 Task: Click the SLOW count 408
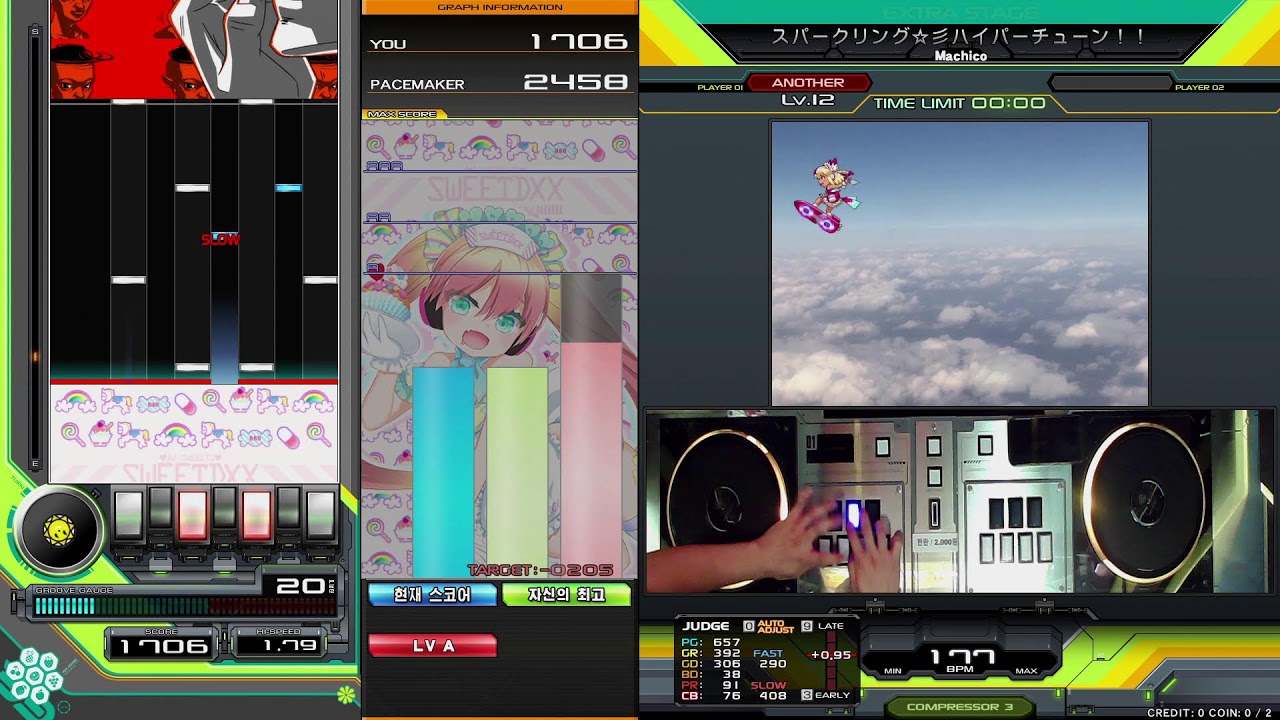coord(772,697)
